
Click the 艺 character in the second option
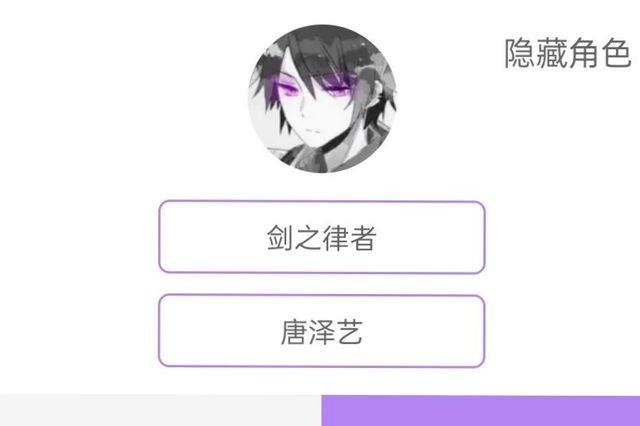349,332
